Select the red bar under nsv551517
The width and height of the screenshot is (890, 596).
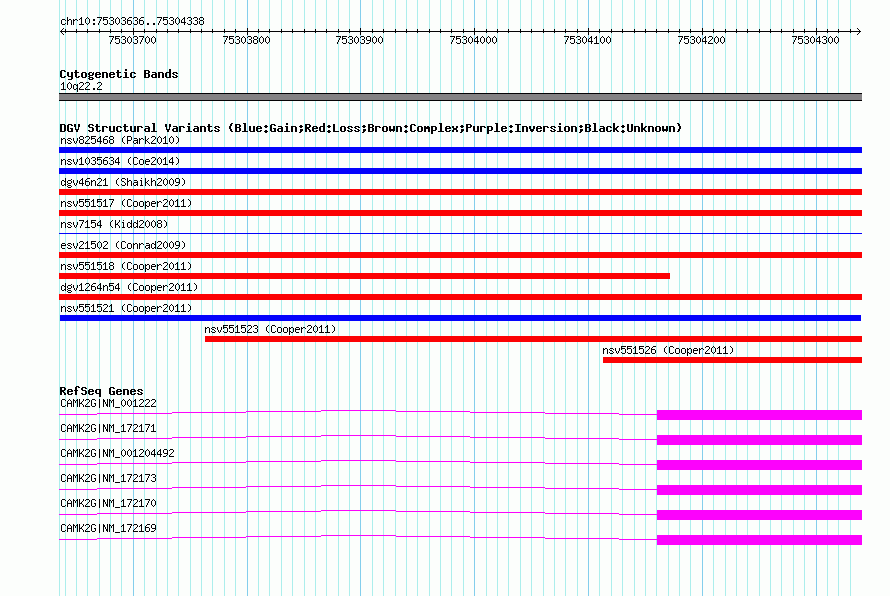point(460,213)
